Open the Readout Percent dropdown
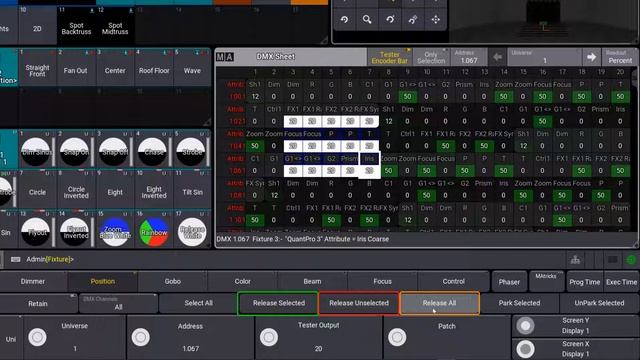640x360 pixels. click(x=620, y=57)
